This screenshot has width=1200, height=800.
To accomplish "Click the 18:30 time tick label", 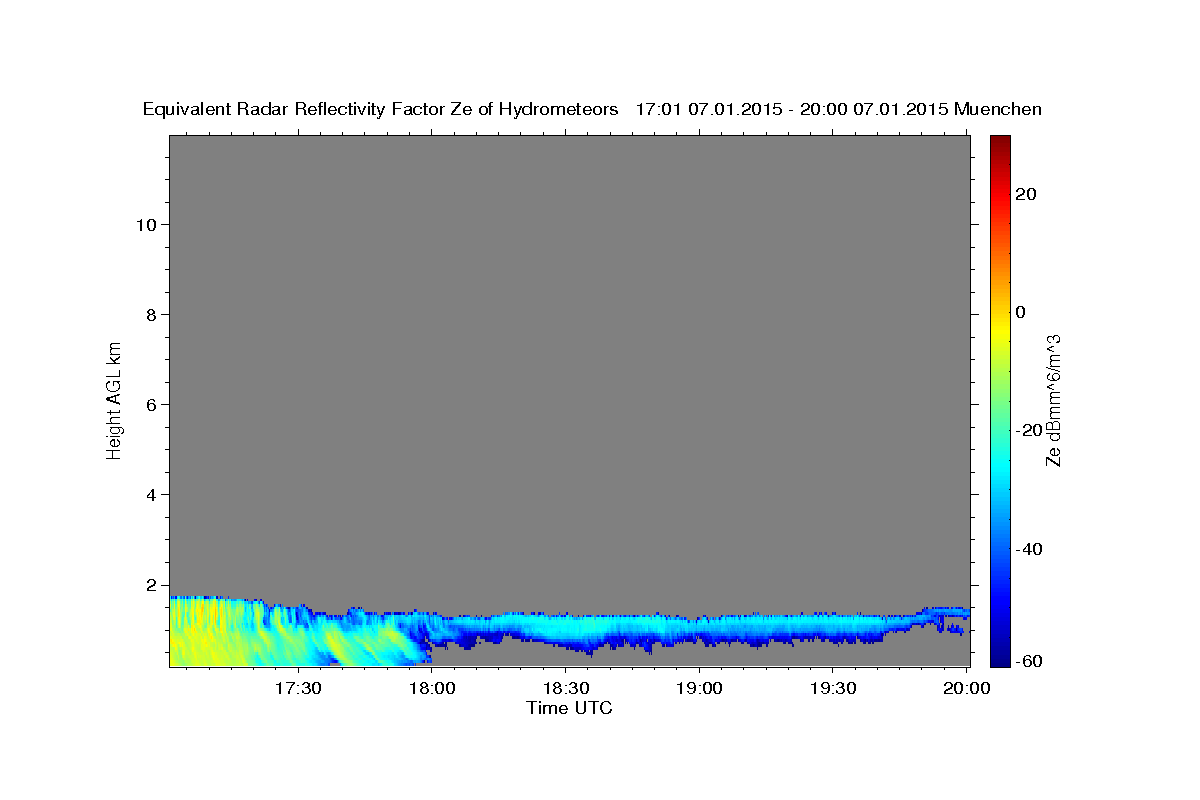I will (566, 688).
